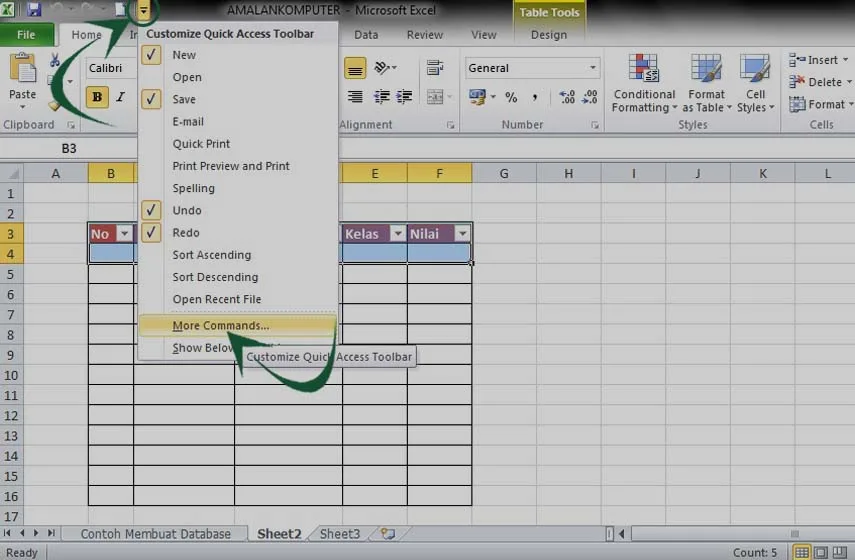Check the E-mail option
Image resolution: width=855 pixels, height=560 pixels.
[x=238, y=122]
